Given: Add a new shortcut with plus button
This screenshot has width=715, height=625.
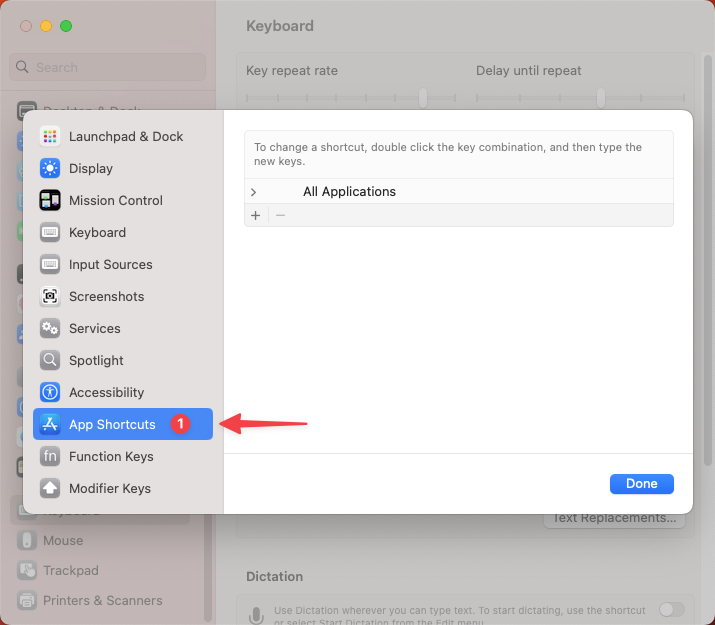Looking at the screenshot, I should coord(256,215).
